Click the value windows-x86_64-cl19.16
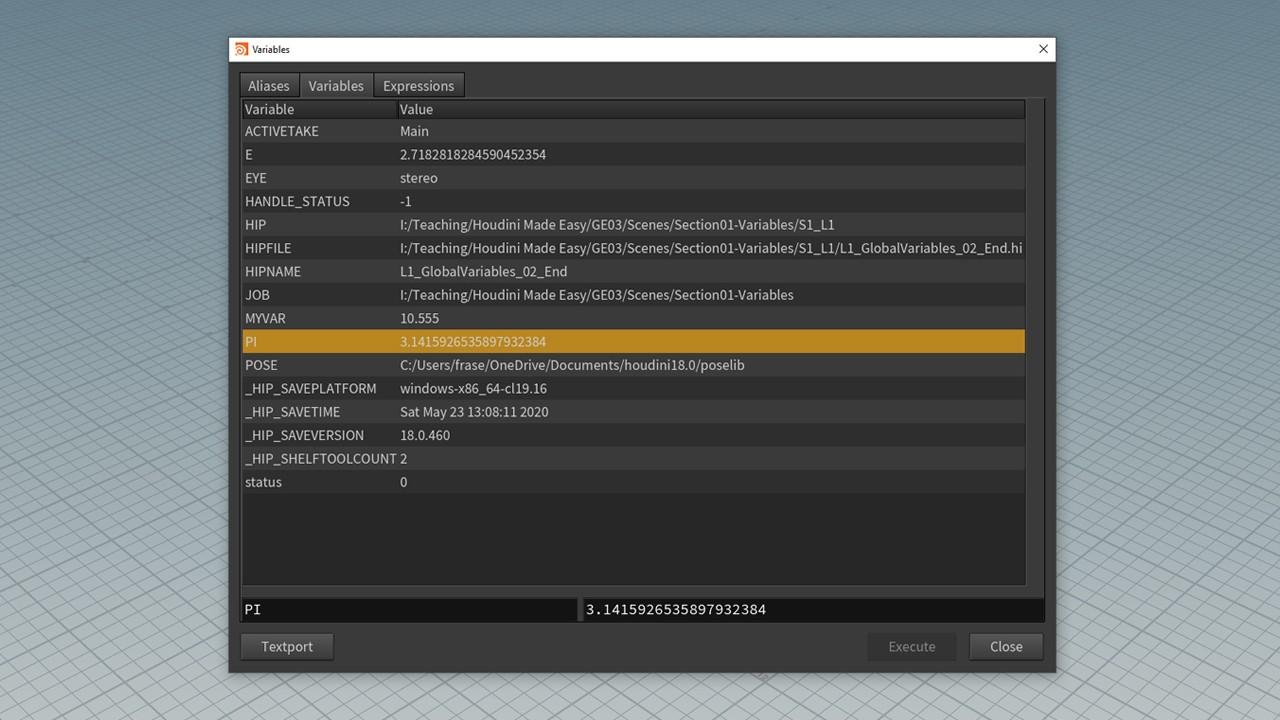The width and height of the screenshot is (1280, 720). point(473,388)
